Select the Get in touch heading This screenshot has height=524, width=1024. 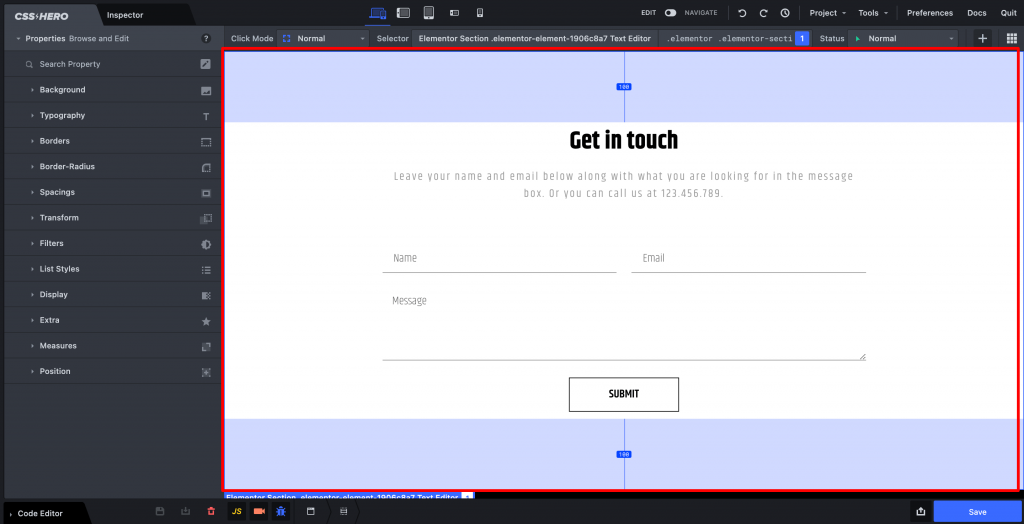[624, 140]
